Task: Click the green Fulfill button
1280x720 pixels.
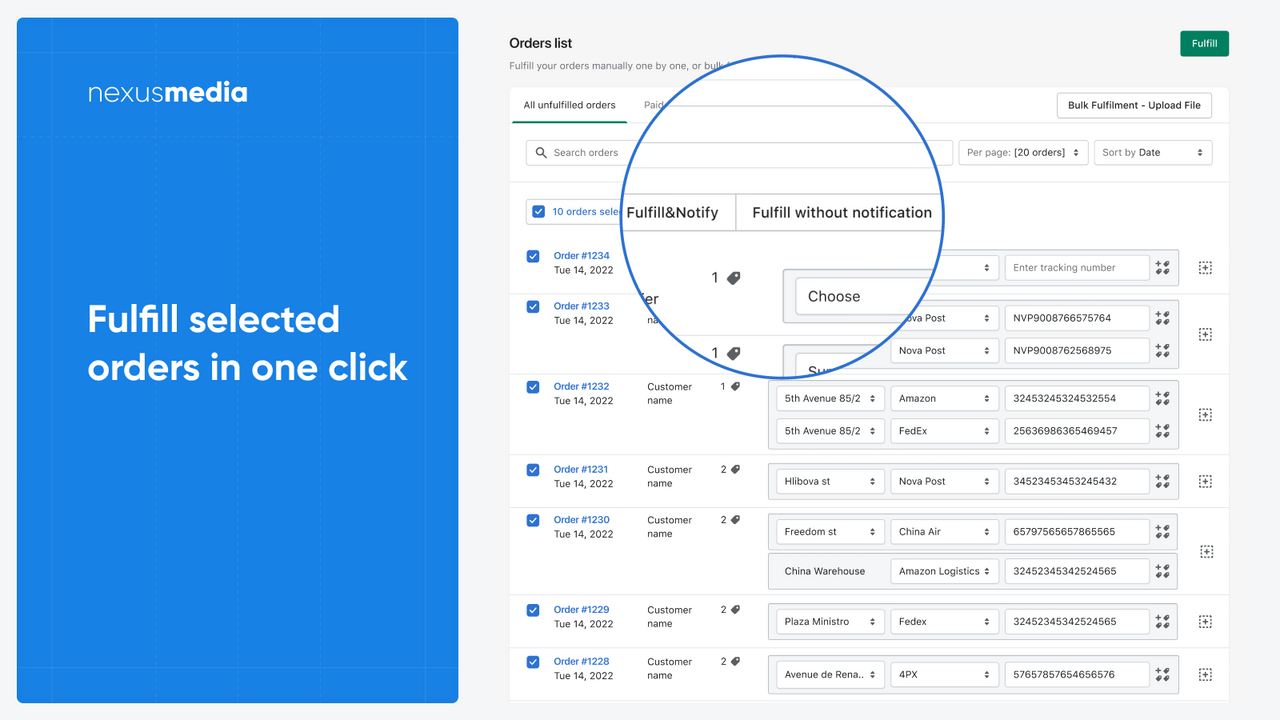Action: [x=1204, y=44]
